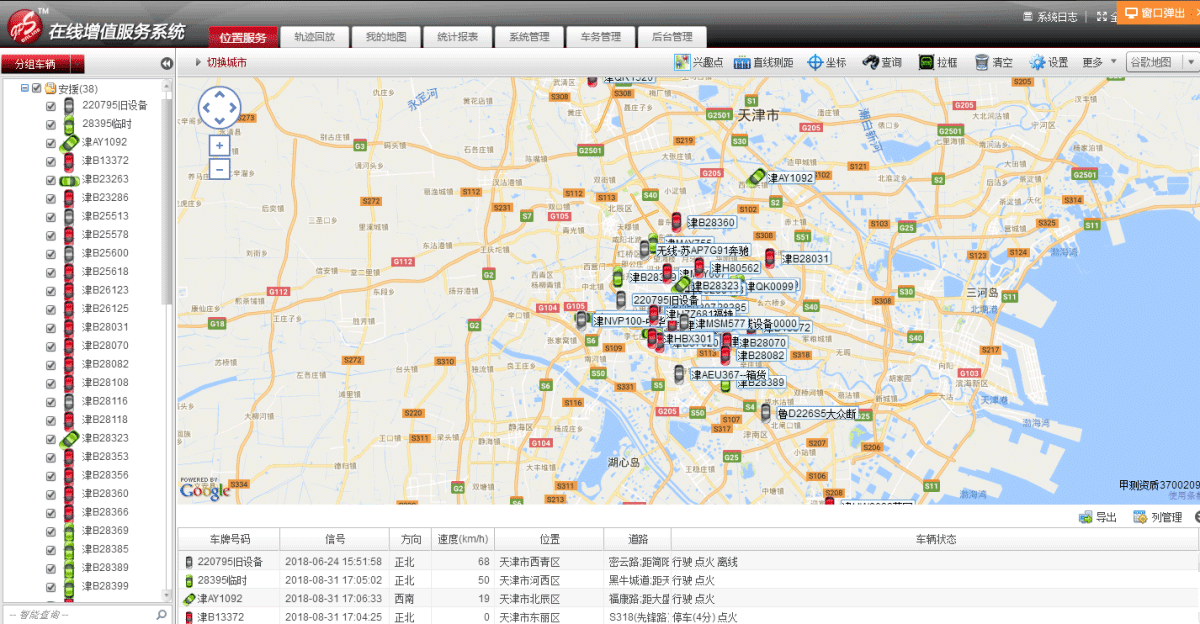
Task: Activate the 坐标 coordinate tool
Action: click(827, 62)
